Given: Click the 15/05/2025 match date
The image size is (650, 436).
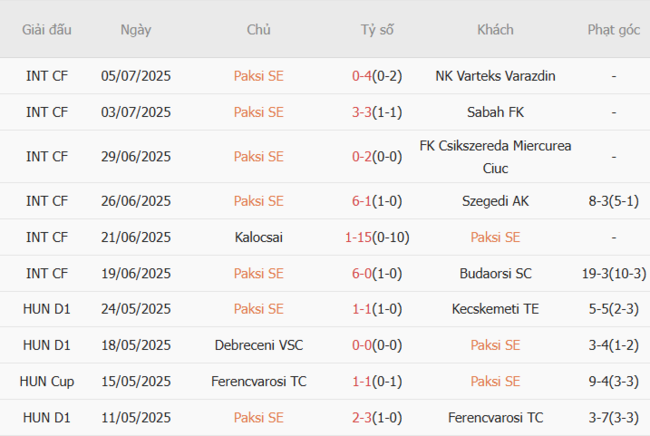Looking at the screenshot, I should click(x=136, y=381).
